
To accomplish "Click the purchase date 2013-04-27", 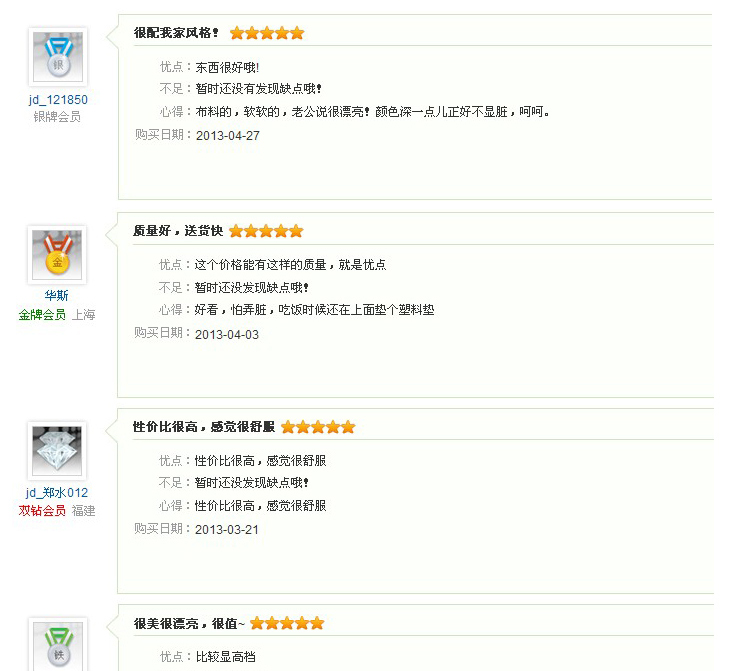I will point(228,136).
